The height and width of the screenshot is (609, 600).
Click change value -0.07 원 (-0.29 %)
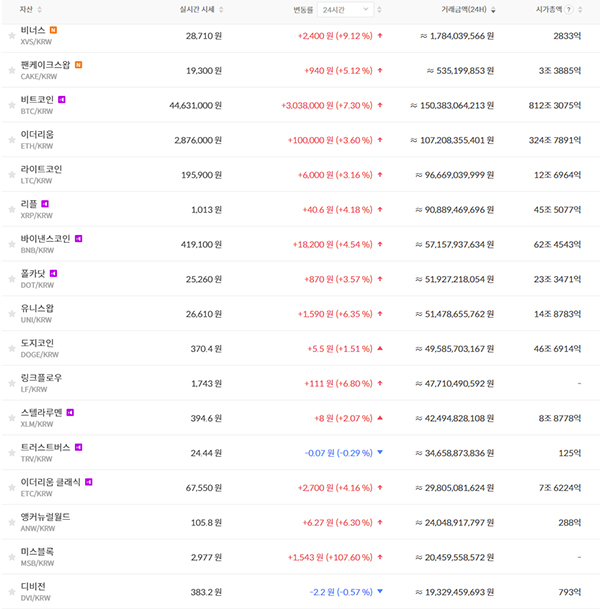[x=339, y=453]
